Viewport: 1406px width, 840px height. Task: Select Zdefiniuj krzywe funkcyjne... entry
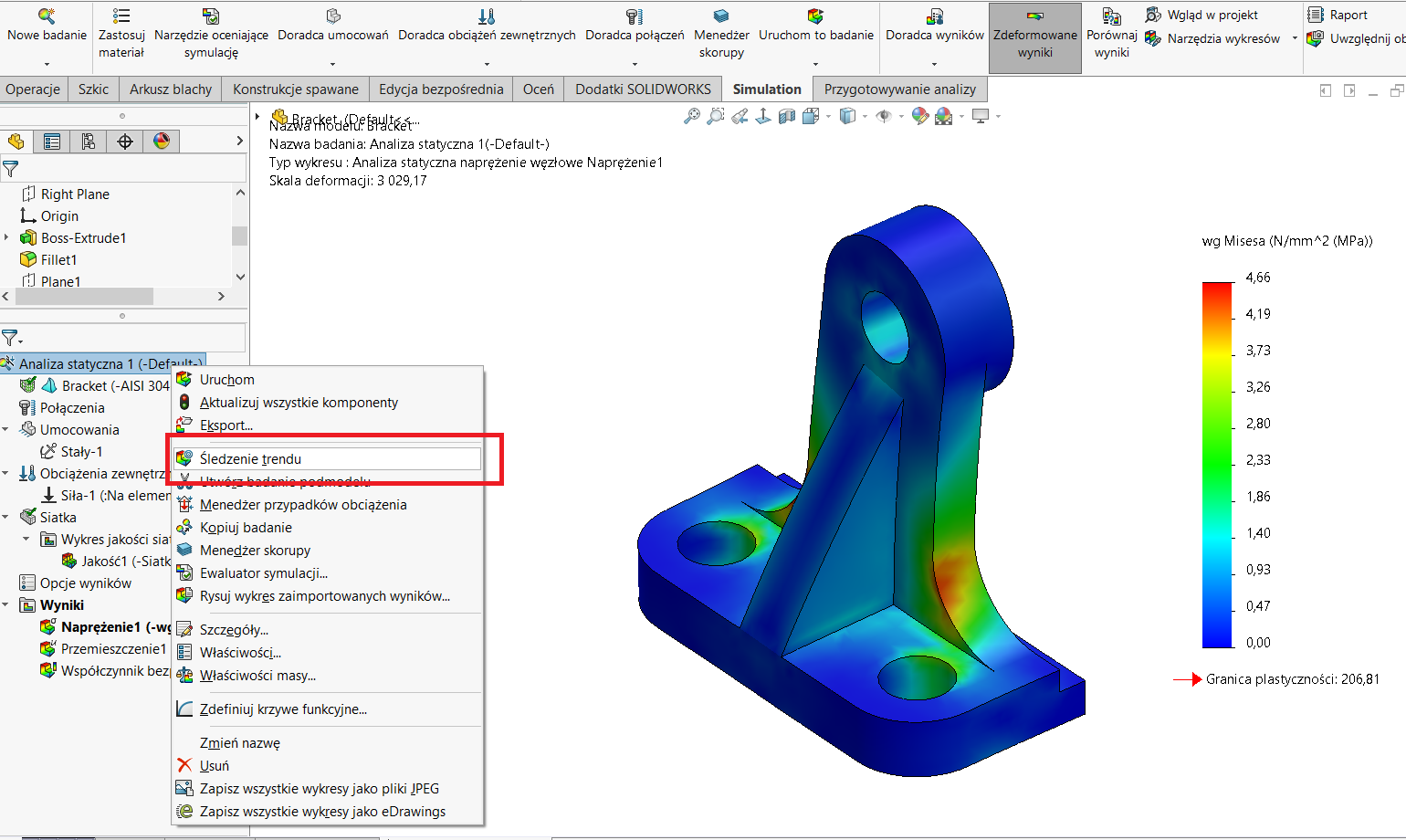(x=328, y=709)
